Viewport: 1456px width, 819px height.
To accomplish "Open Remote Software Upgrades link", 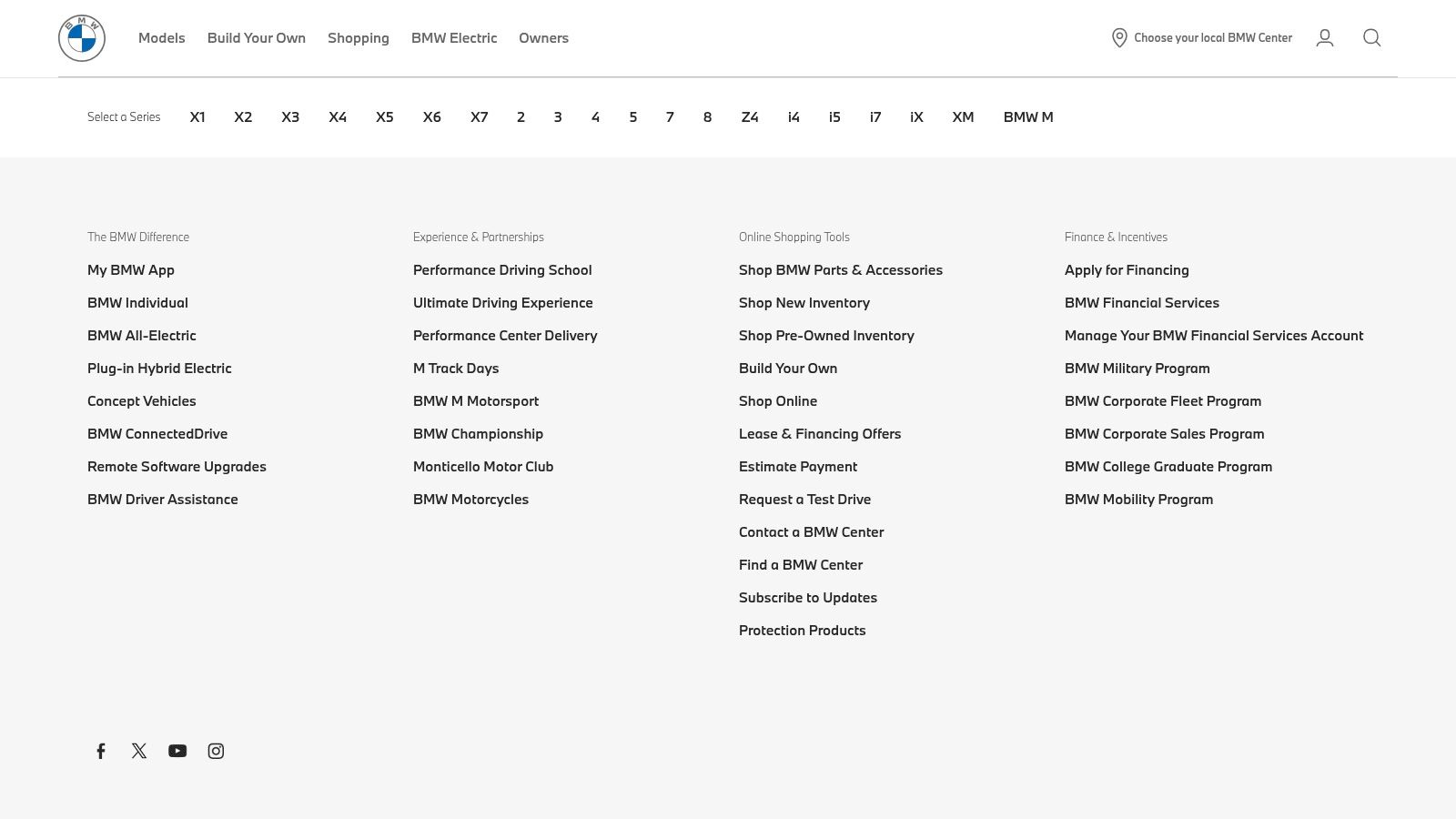I will click(177, 467).
